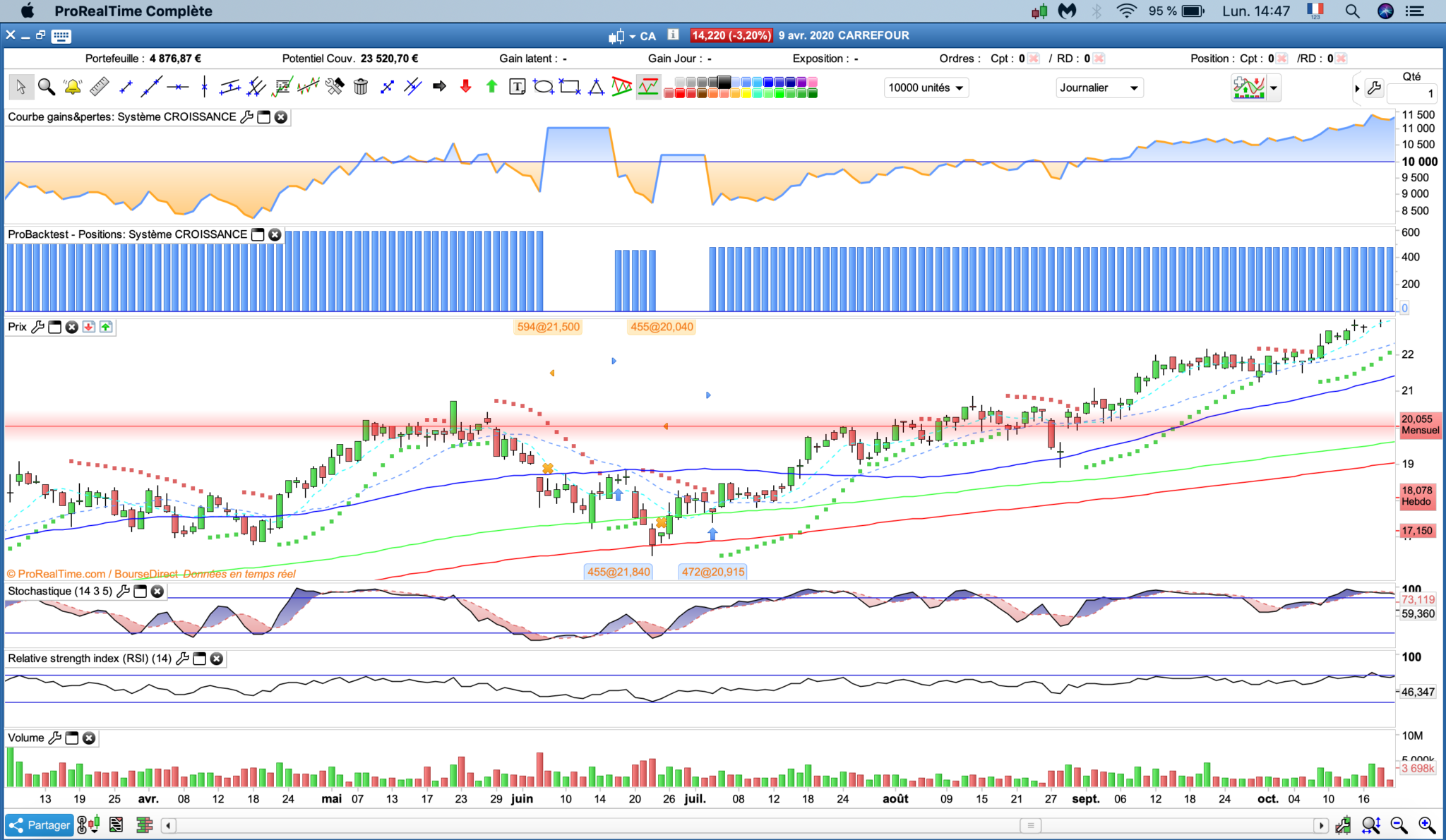This screenshot has height=840, width=1446.
Task: Open the Journalier timeframe dropdown
Action: click(1099, 88)
